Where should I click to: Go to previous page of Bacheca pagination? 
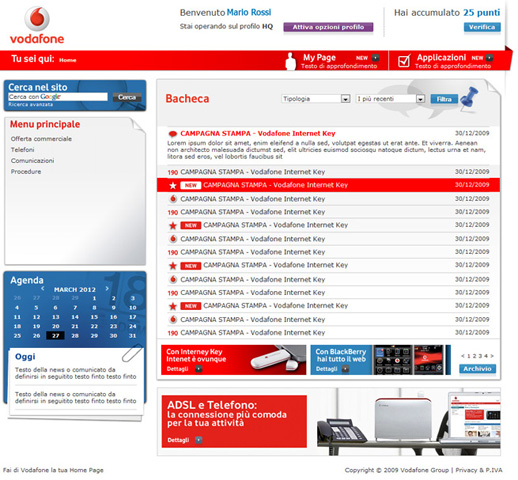463,356
